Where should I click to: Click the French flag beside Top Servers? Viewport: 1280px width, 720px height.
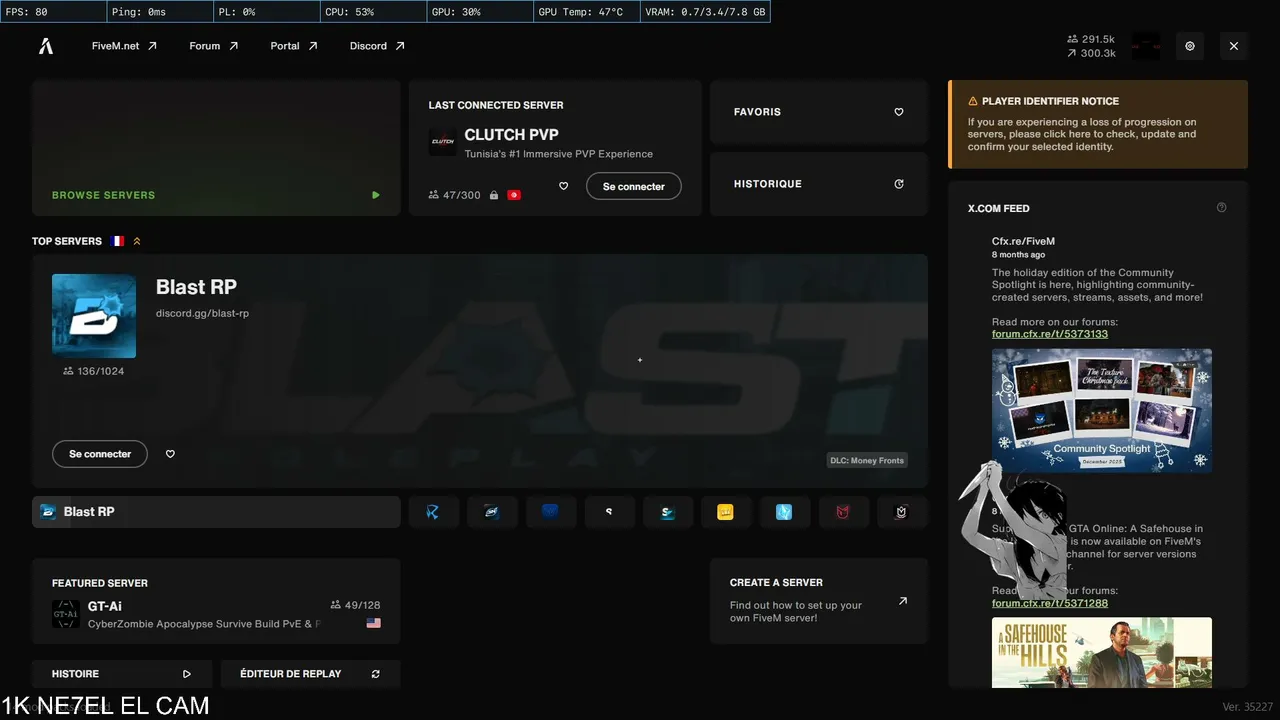(118, 241)
